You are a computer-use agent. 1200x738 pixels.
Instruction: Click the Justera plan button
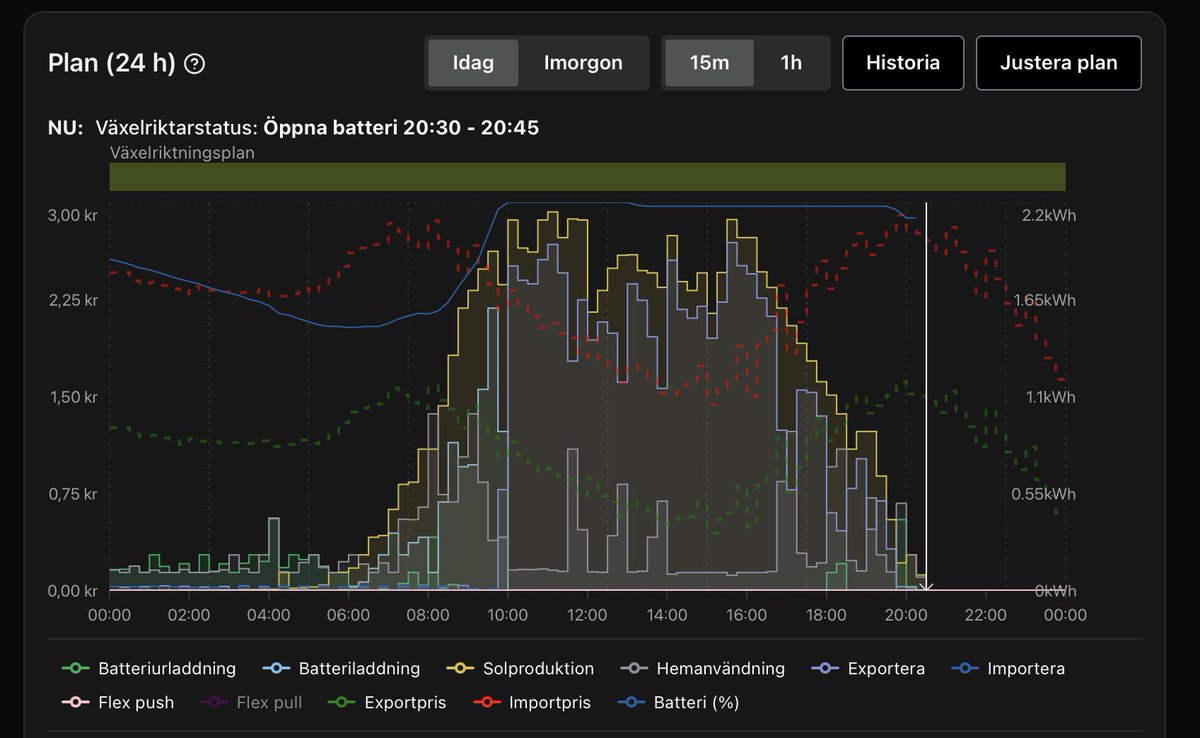(1059, 63)
